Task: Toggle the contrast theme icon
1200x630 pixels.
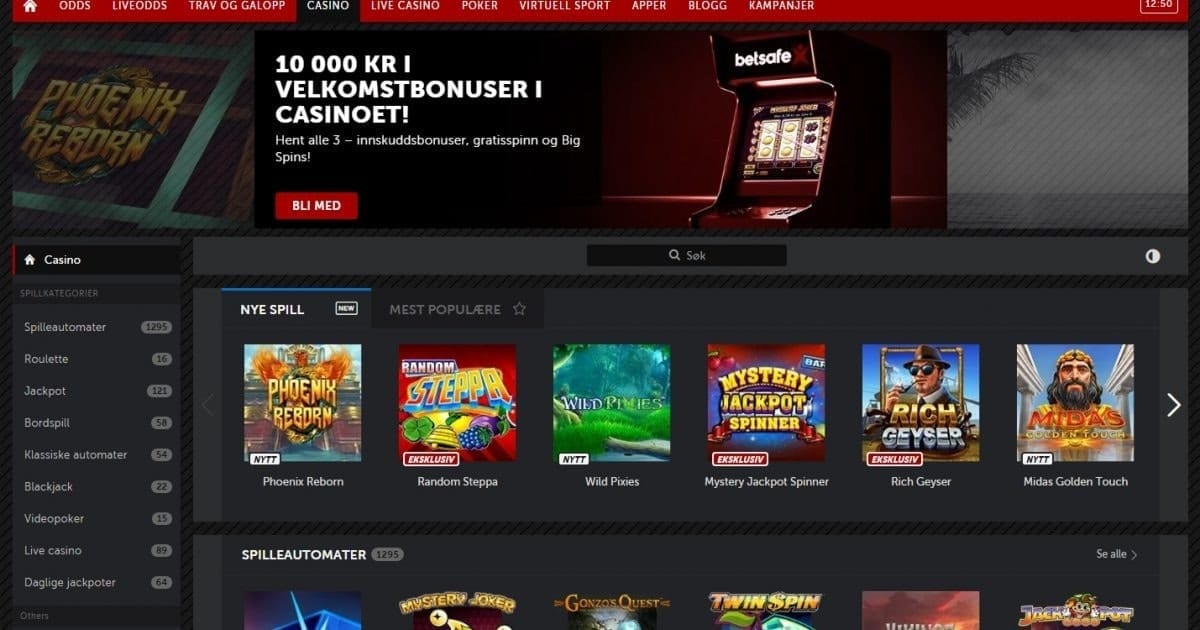Action: point(1153,256)
